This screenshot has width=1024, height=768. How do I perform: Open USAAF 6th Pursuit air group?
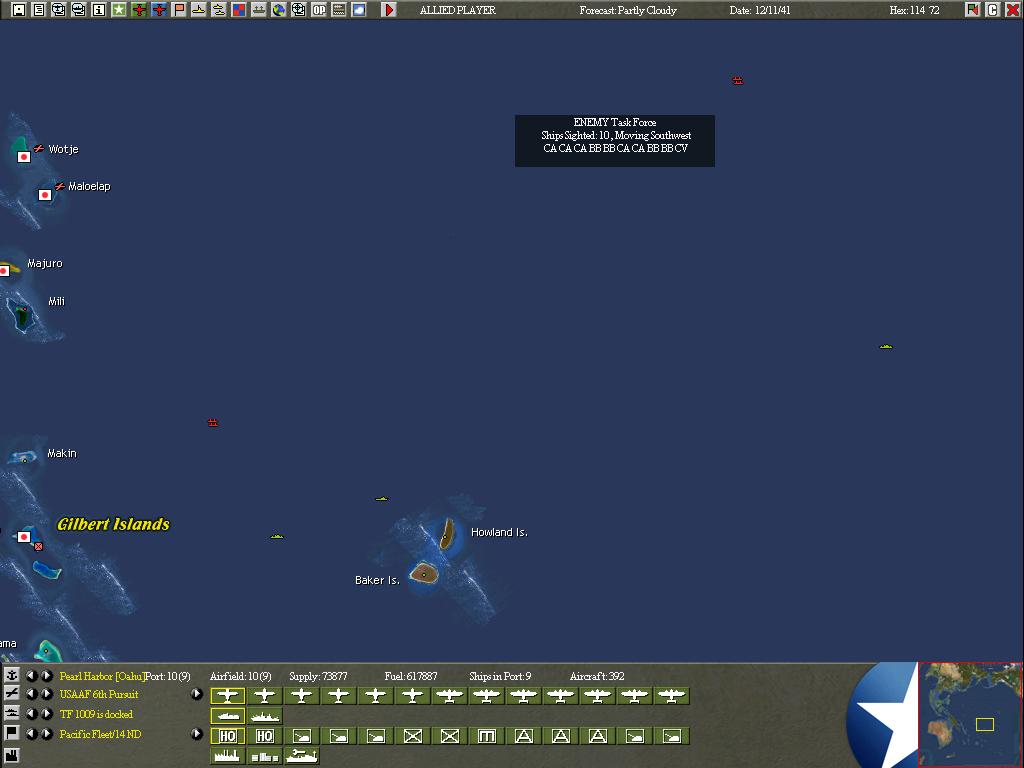pos(99,694)
